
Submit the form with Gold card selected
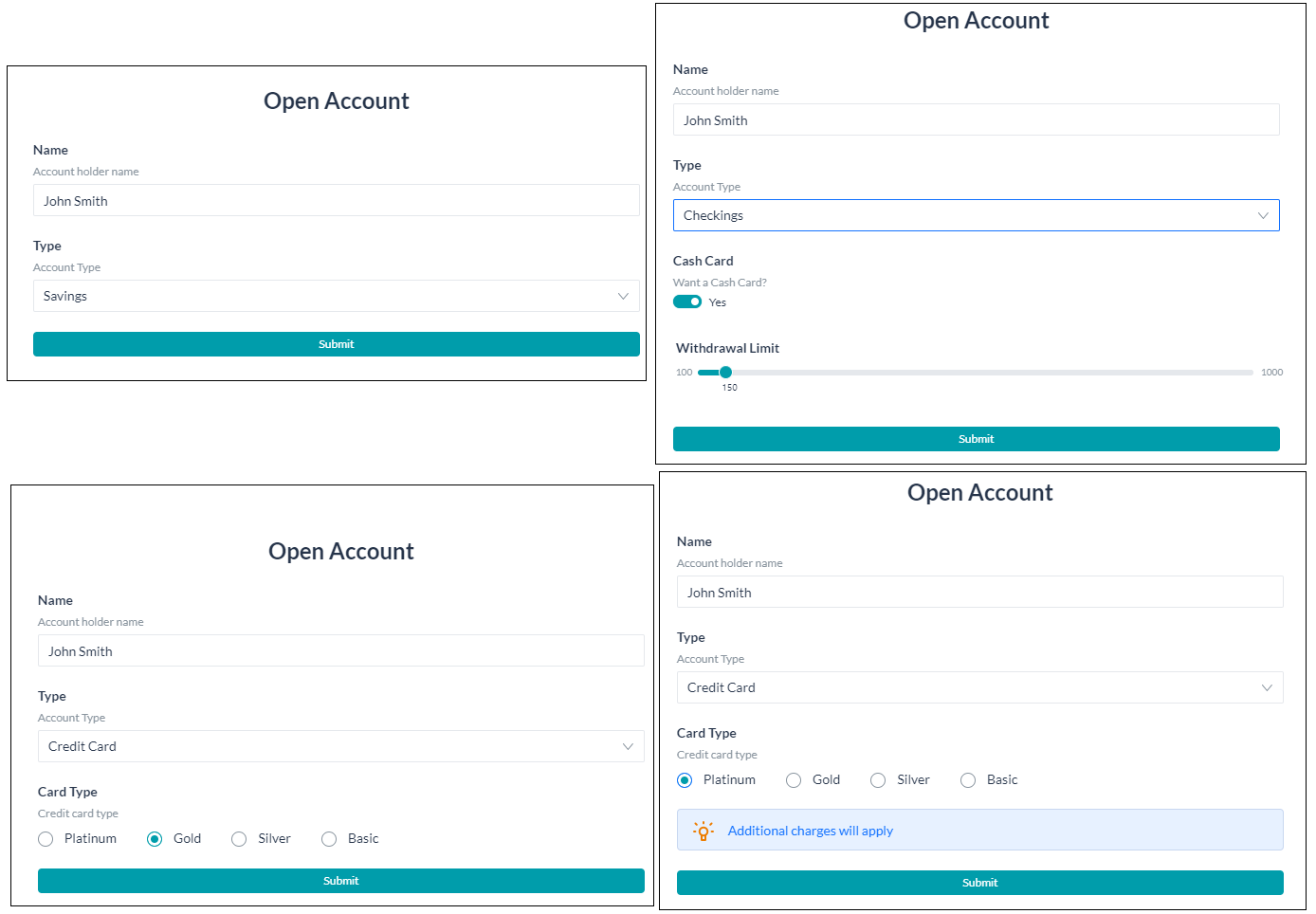340,881
